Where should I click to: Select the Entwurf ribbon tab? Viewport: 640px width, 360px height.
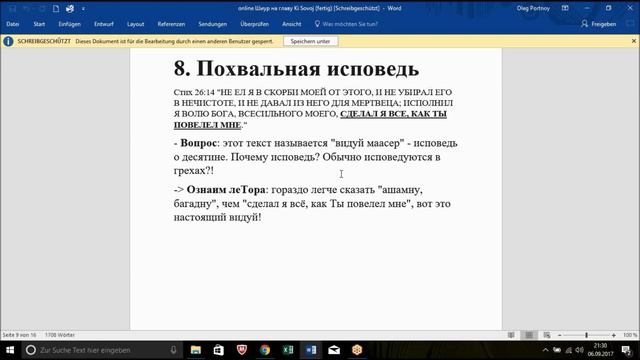click(104, 24)
